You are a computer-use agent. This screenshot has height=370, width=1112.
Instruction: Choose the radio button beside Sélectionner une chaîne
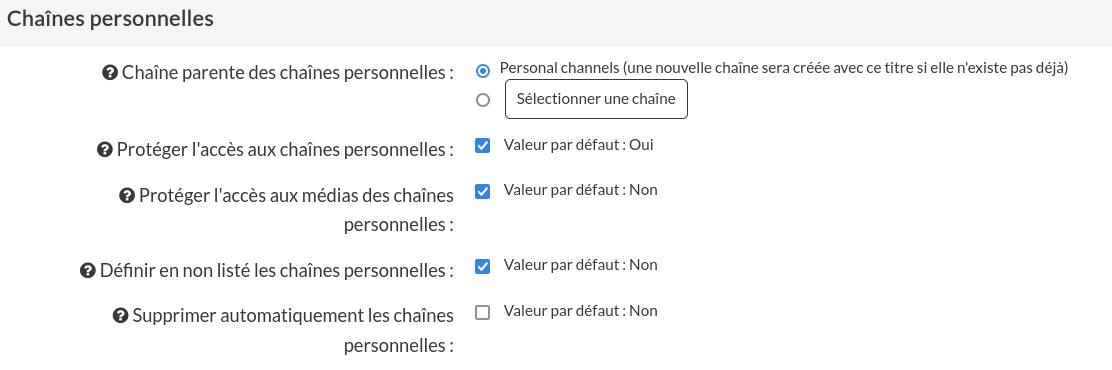483,100
